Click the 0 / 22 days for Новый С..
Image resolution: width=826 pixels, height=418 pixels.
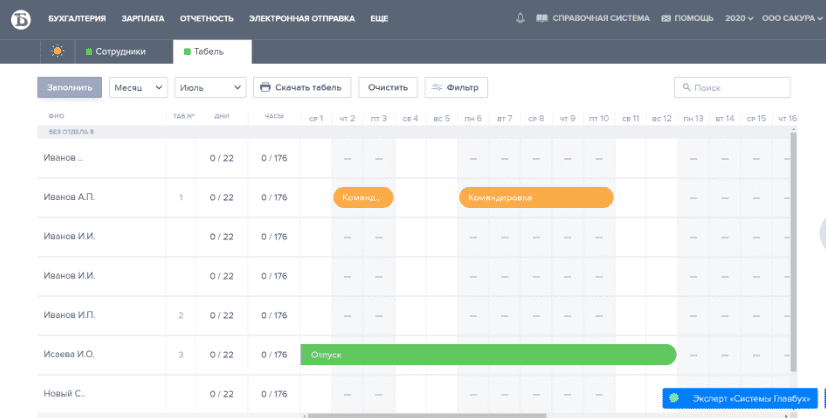(221, 394)
